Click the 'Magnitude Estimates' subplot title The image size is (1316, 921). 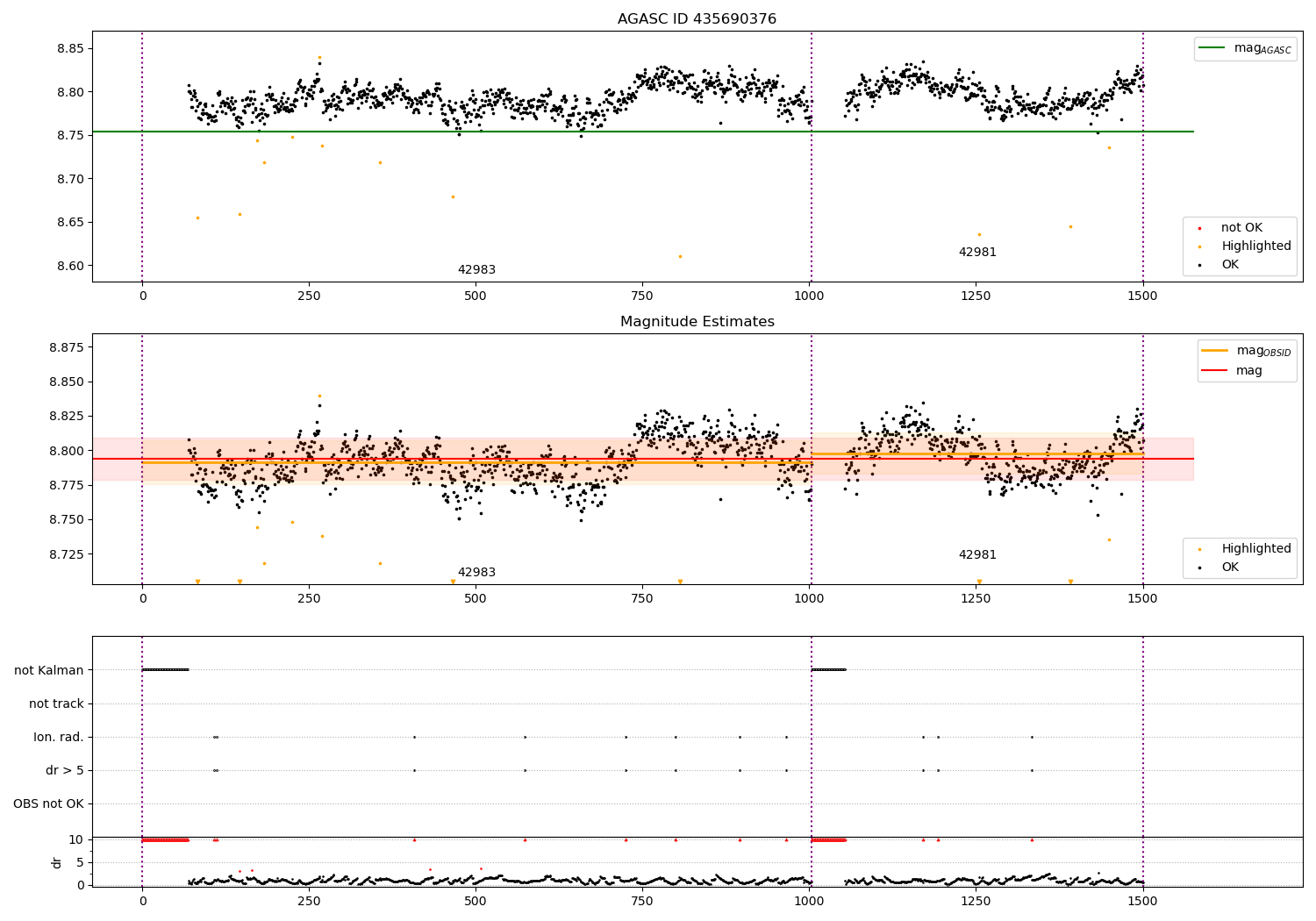coord(697,322)
